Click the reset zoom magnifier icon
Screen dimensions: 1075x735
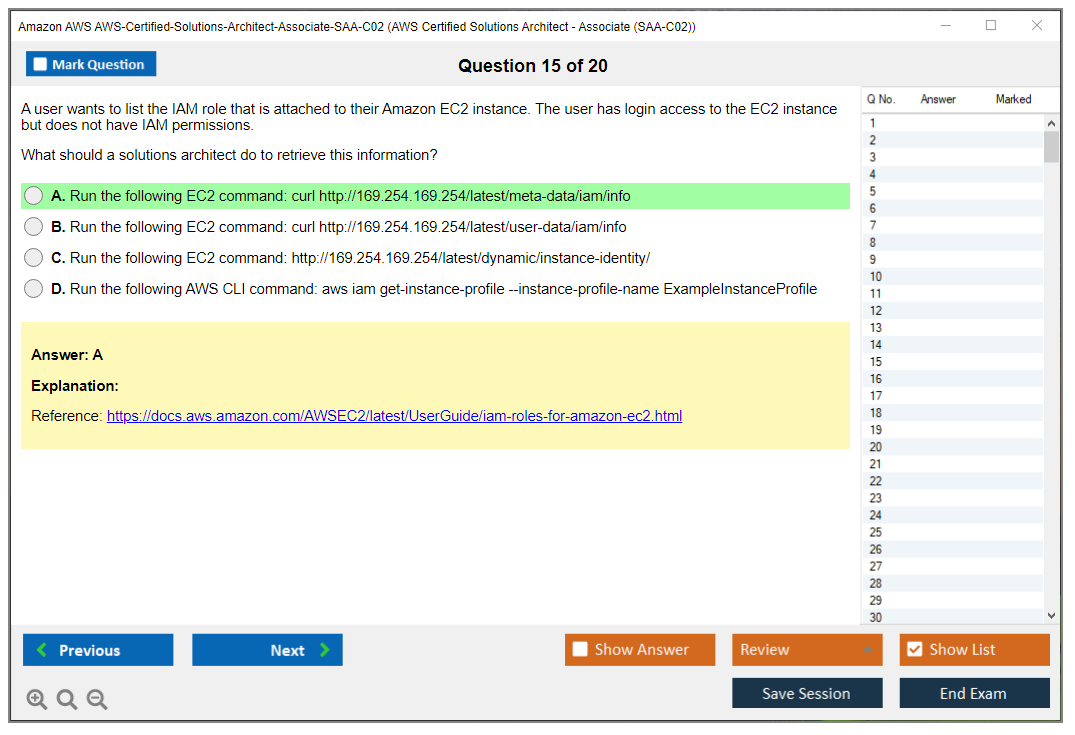point(67,700)
